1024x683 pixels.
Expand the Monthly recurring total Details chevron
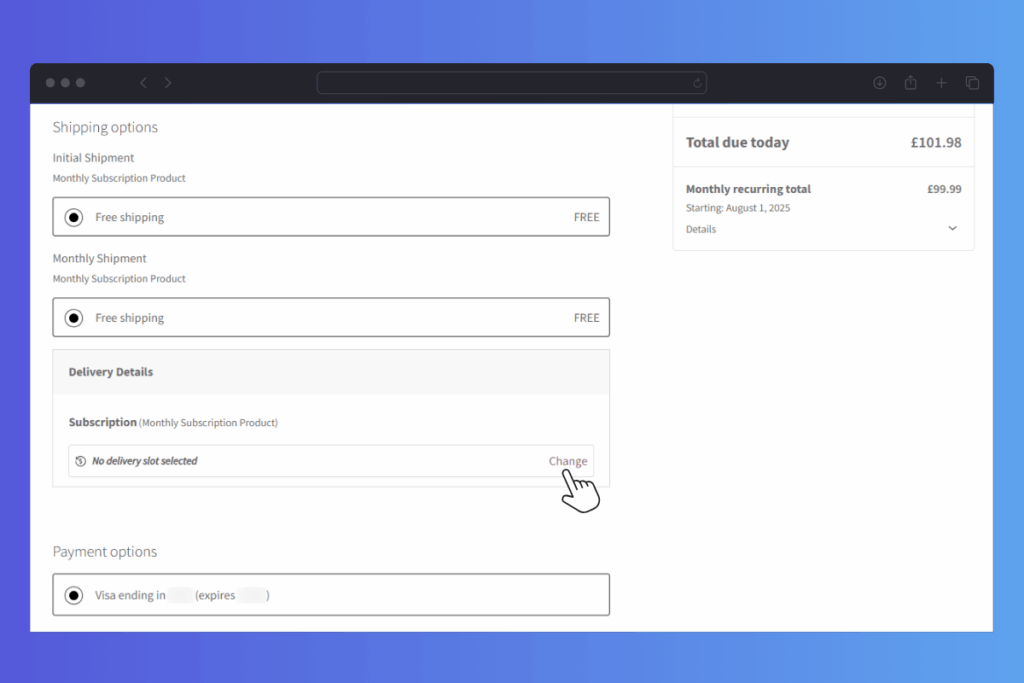click(953, 228)
